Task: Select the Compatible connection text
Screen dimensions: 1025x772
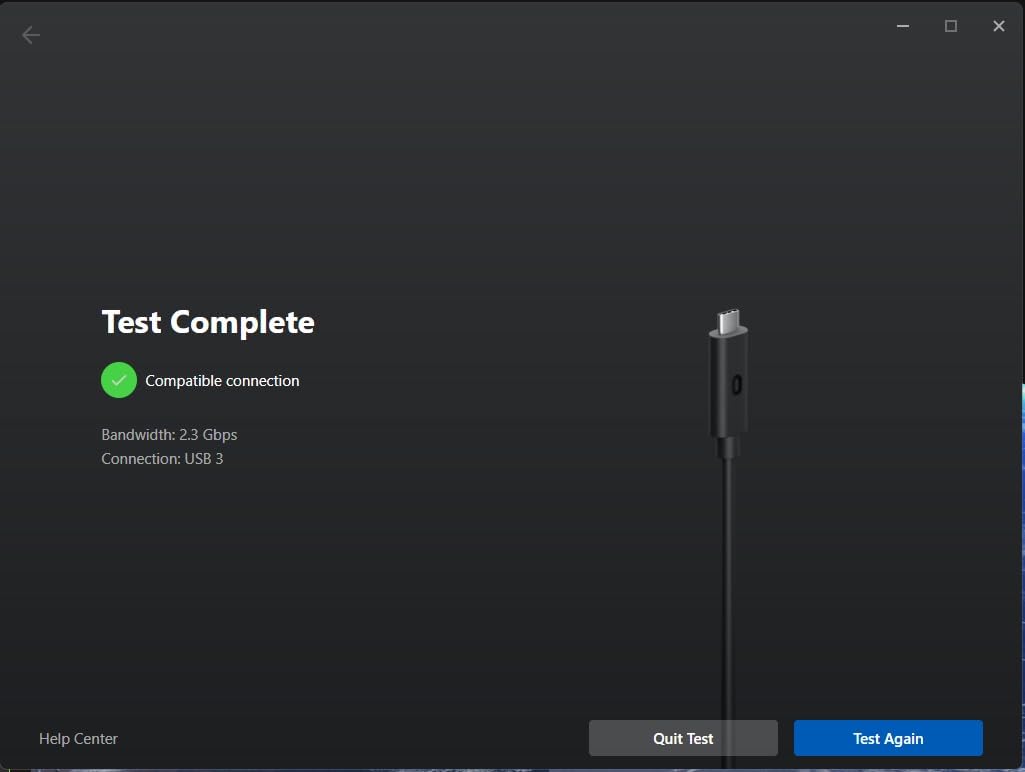Action: click(222, 381)
